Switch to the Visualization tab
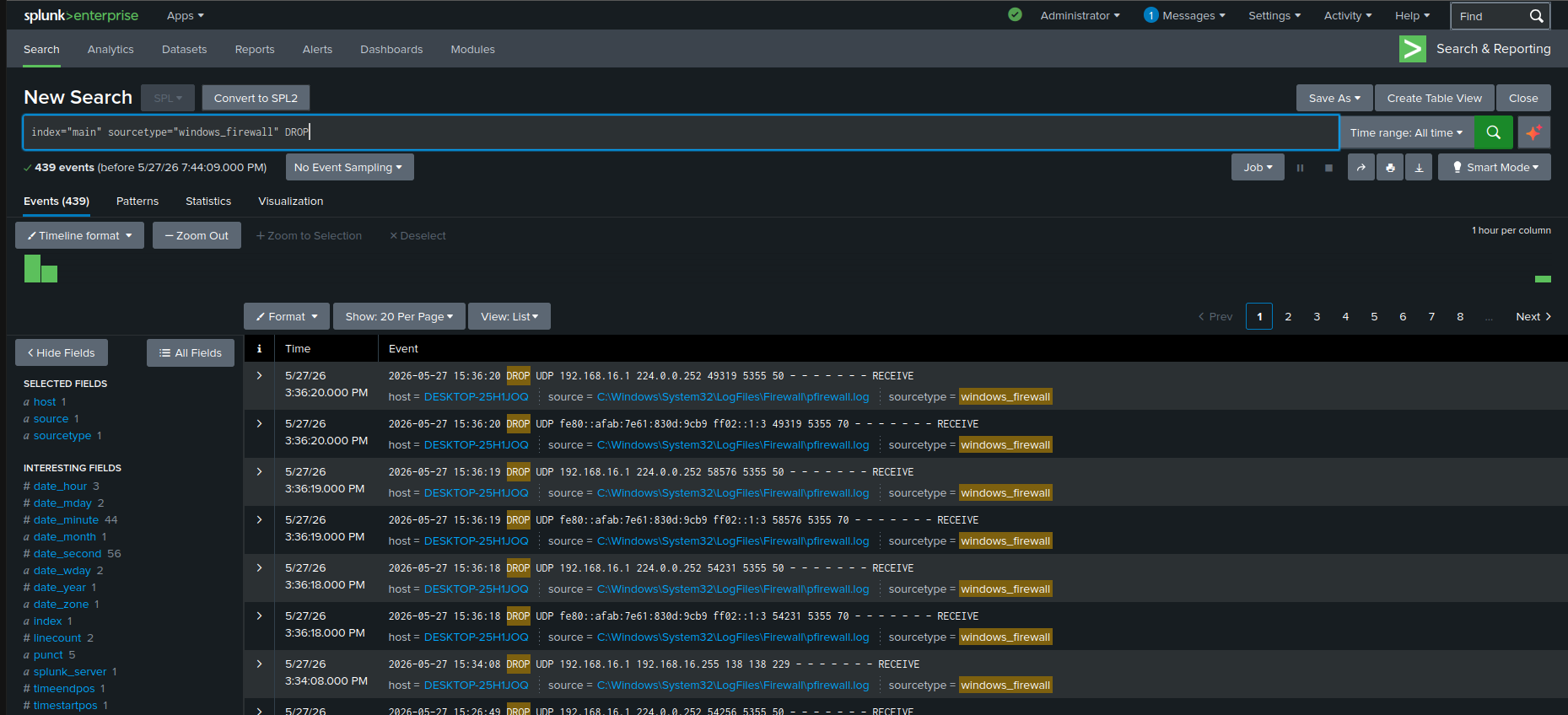The image size is (1568, 715). pyautogui.click(x=290, y=201)
